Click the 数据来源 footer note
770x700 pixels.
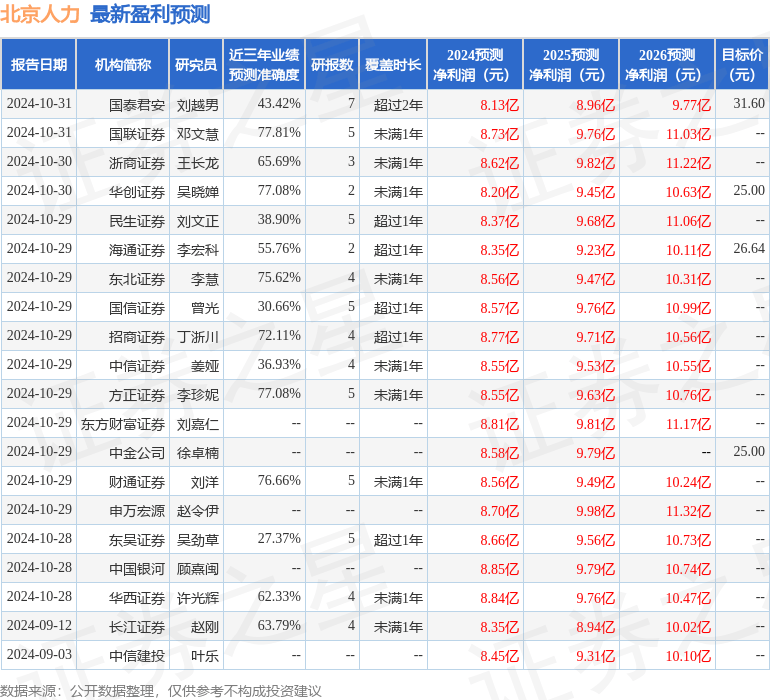pos(161,691)
